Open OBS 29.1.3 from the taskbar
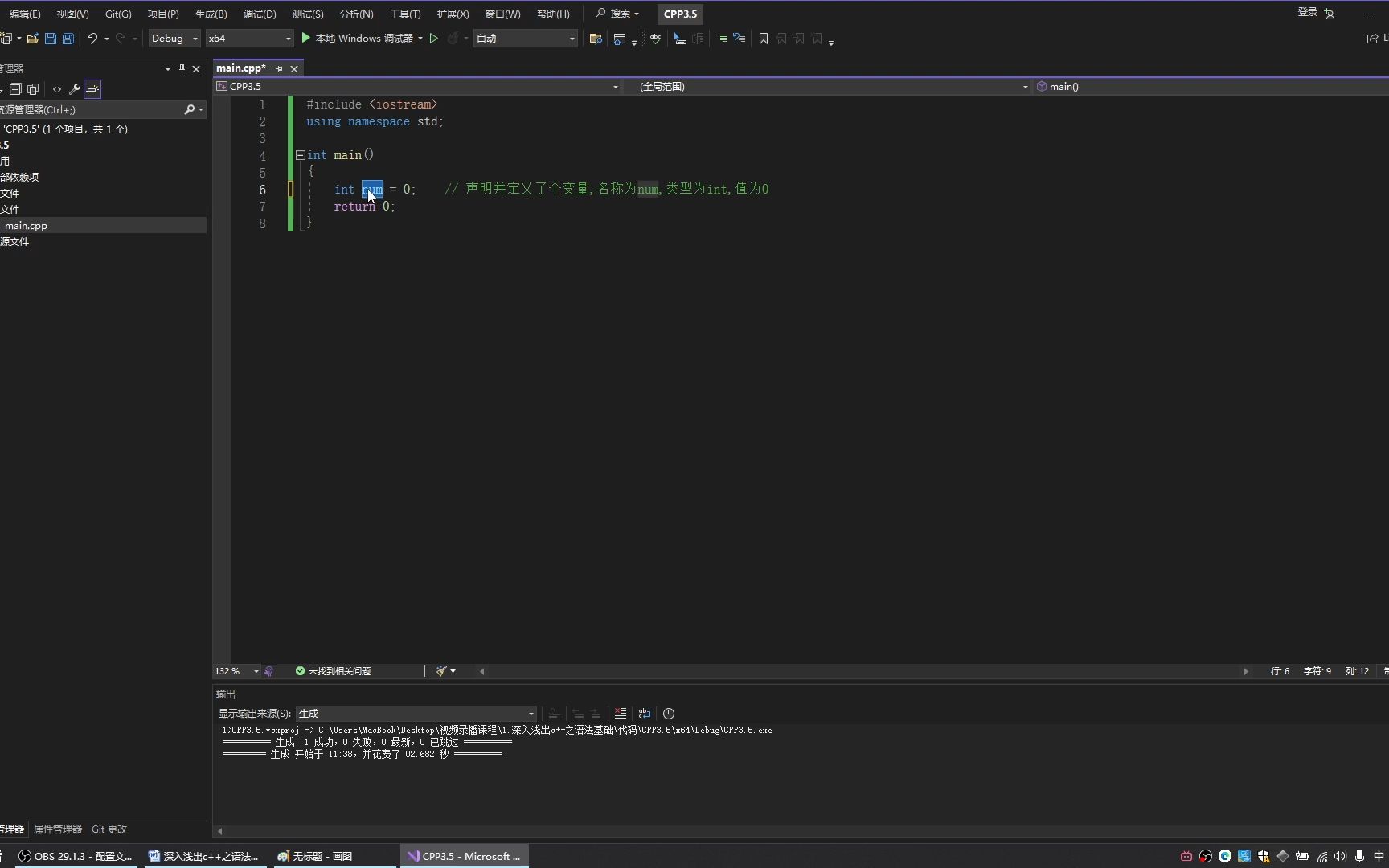Image resolution: width=1389 pixels, height=868 pixels. 76,856
